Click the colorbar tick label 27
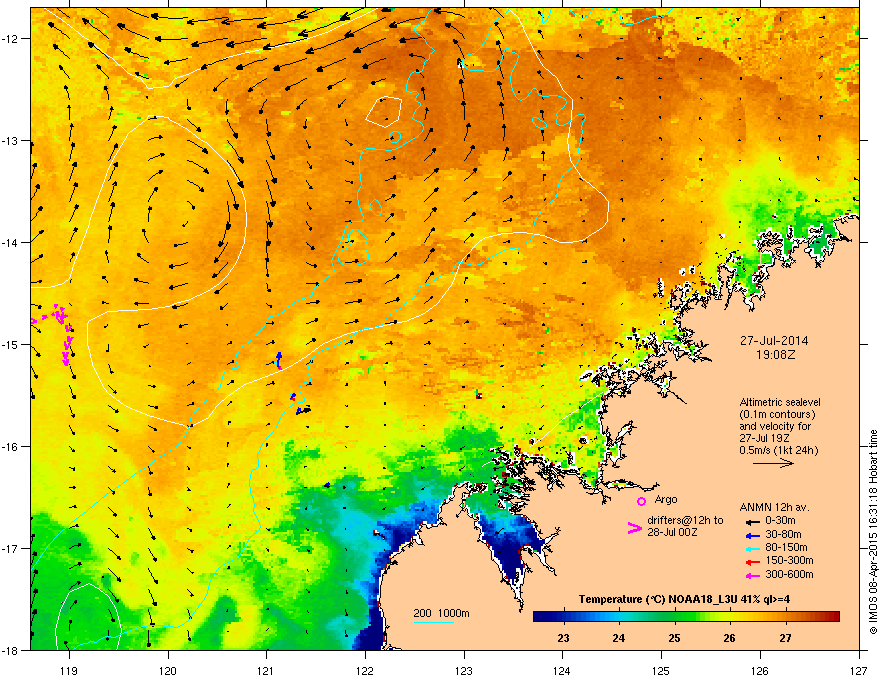The height and width of the screenshot is (680, 880). [x=785, y=638]
